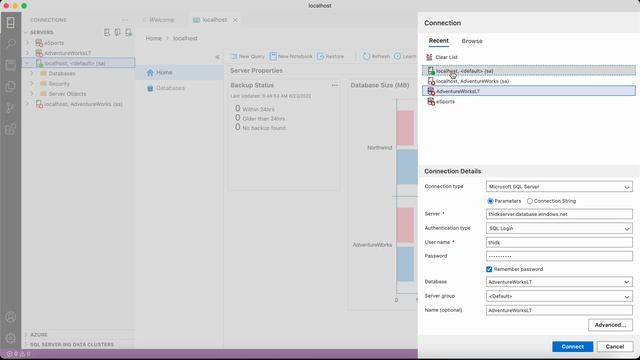Select Databases in dashboard navigation

[x=170, y=88]
